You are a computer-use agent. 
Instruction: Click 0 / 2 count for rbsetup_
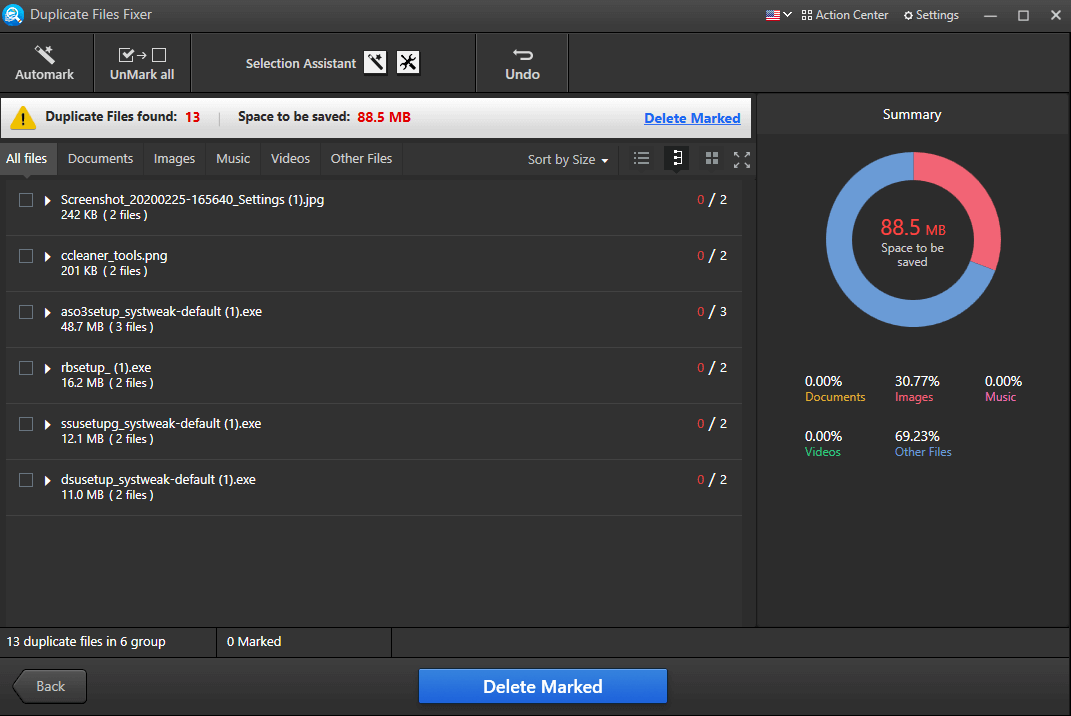coord(712,368)
